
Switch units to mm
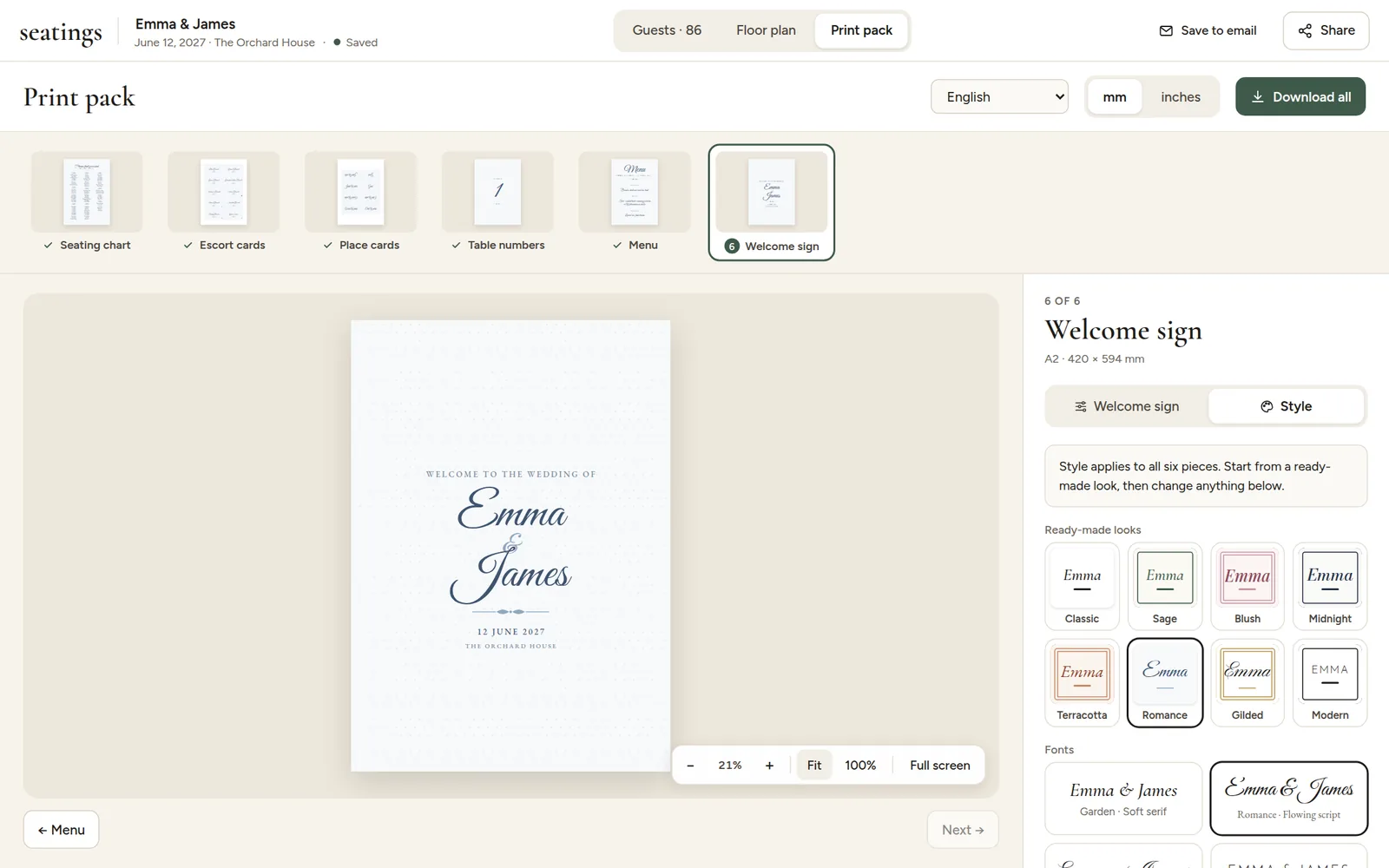[x=1115, y=97]
